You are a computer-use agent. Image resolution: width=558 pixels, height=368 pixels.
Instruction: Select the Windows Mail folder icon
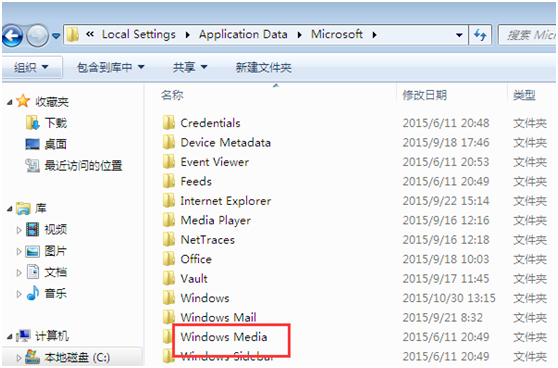169,317
